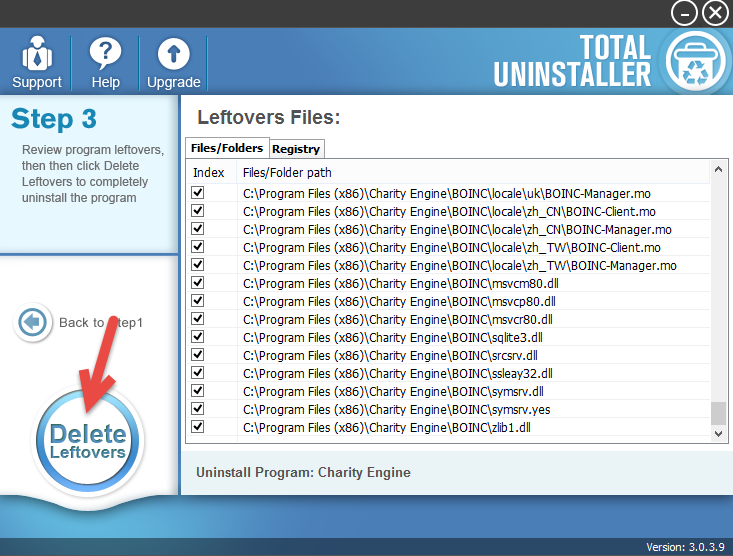Minimize the Total Uninstaller window
Image resolution: width=733 pixels, height=556 pixels.
click(x=684, y=13)
